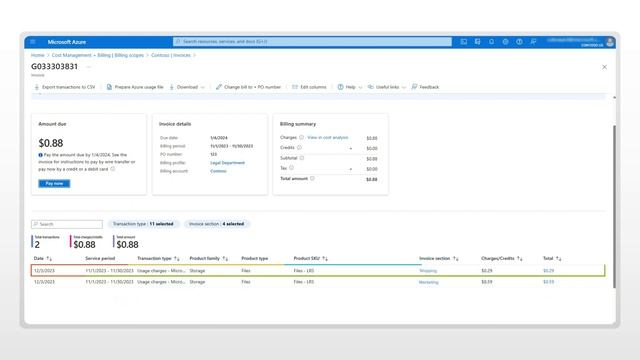This screenshot has height=360, width=640.
Task: Click the info icon next to Total amount
Action: [312, 178]
